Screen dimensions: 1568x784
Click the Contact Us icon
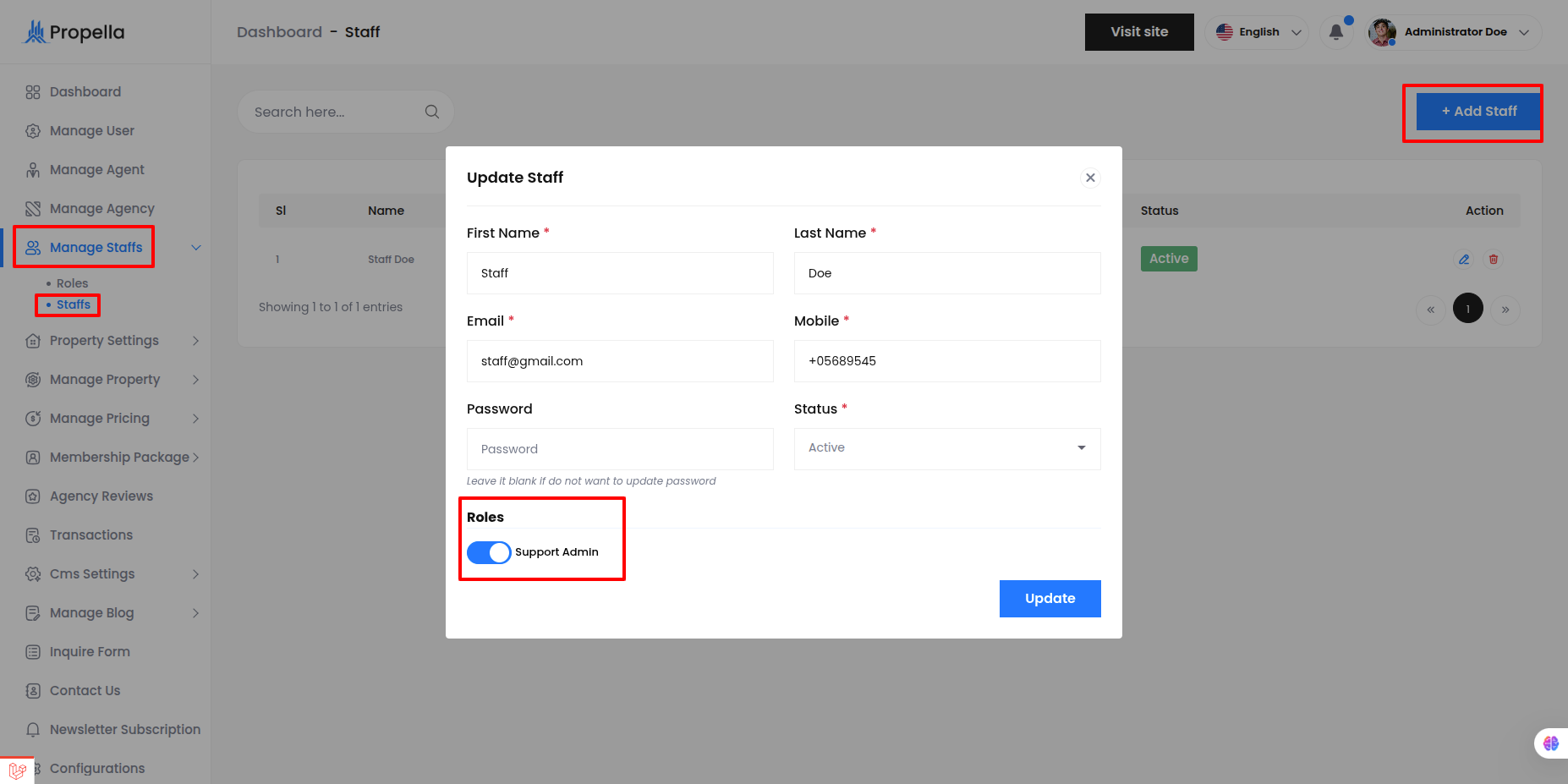click(x=33, y=691)
